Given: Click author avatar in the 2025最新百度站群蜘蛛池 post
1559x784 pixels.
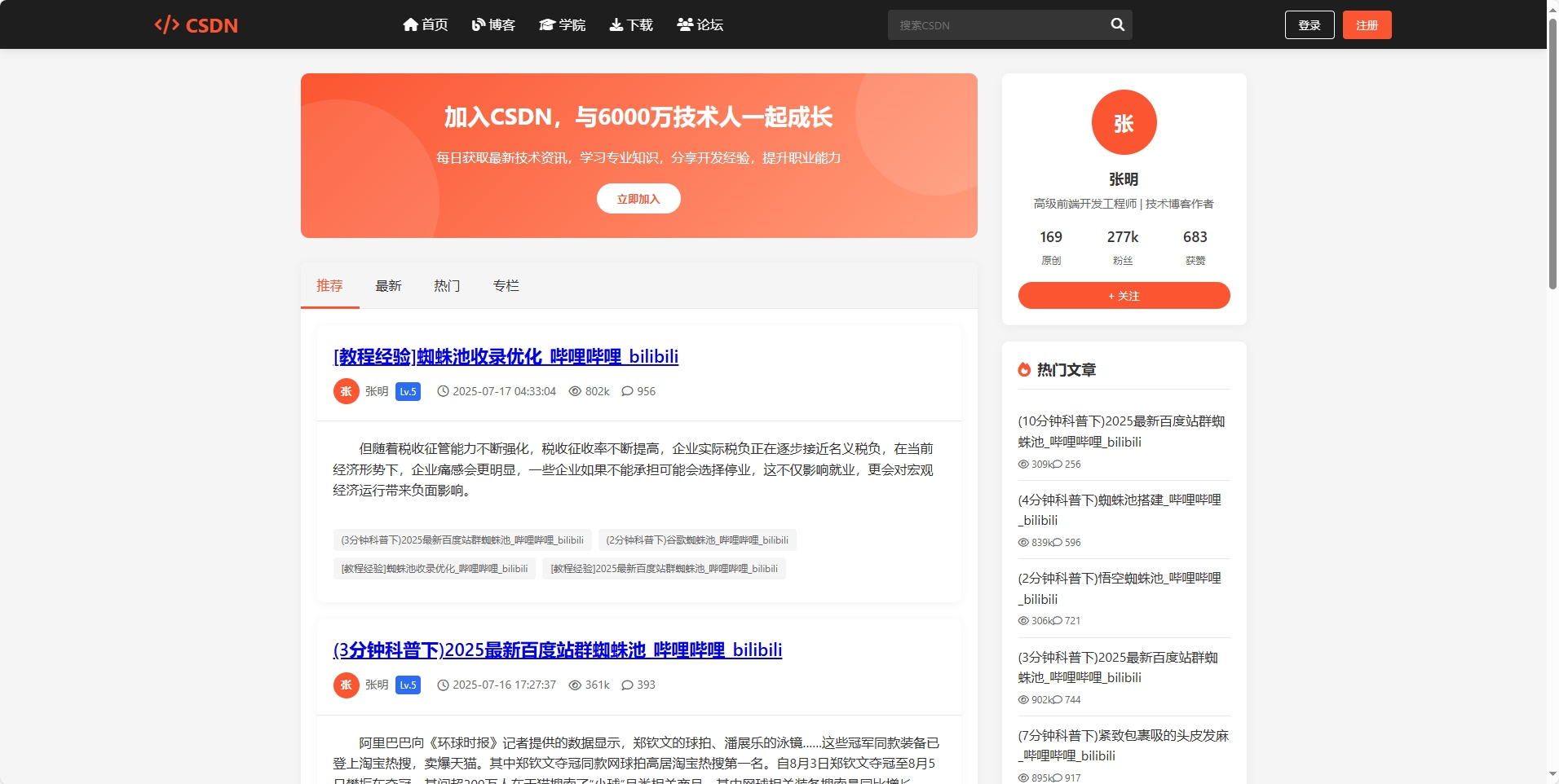Looking at the screenshot, I should coord(347,685).
